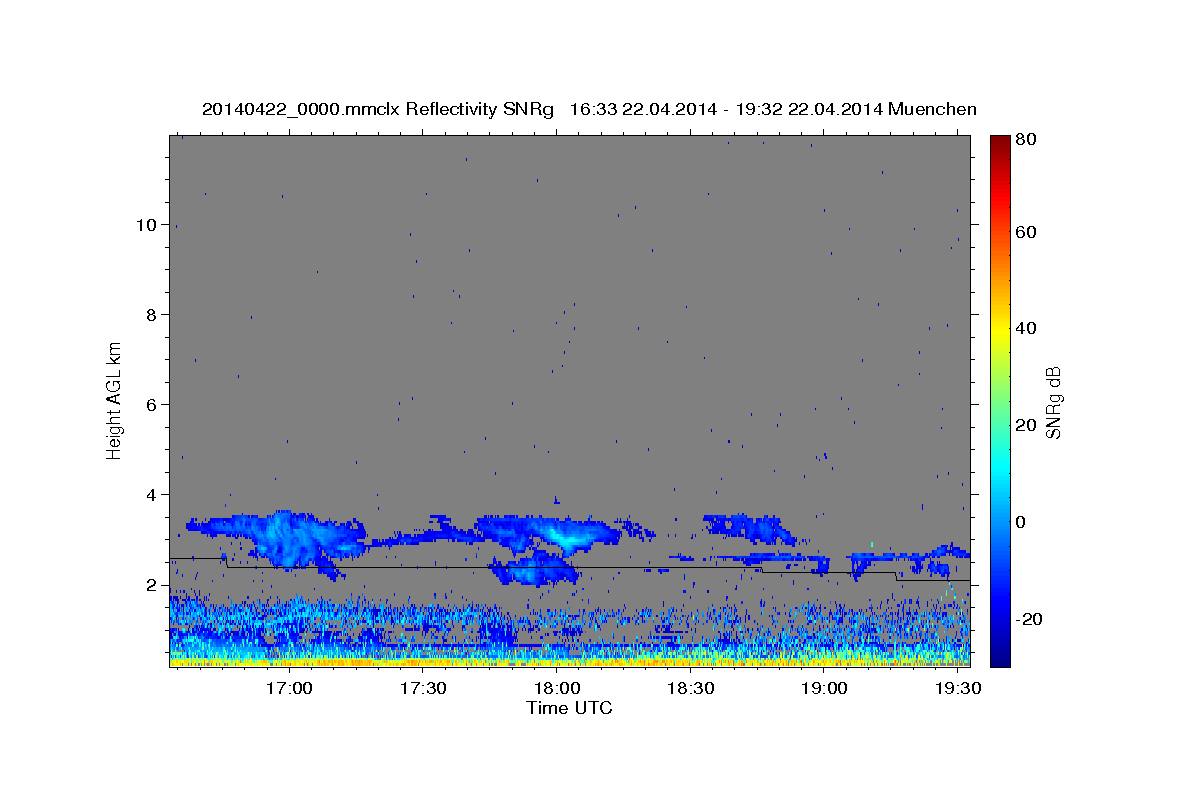Click the 'SNRg dB' colorbar label
Screen dimensions: 1200x800
tap(1053, 403)
